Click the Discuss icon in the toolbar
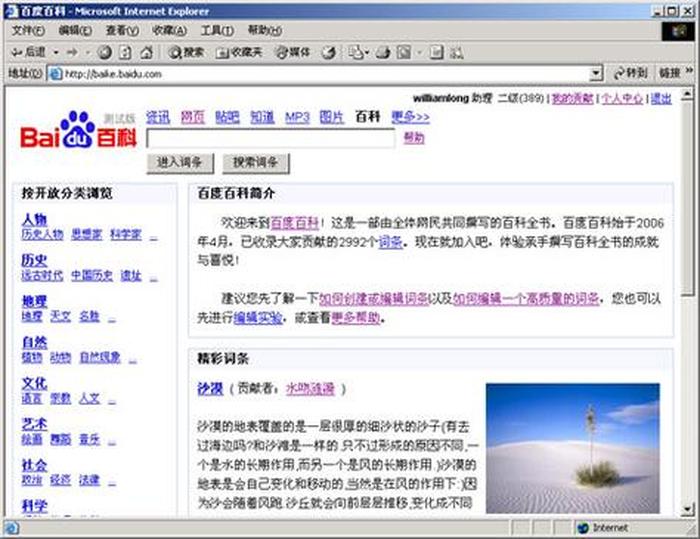The width and height of the screenshot is (700, 539). pos(436,53)
